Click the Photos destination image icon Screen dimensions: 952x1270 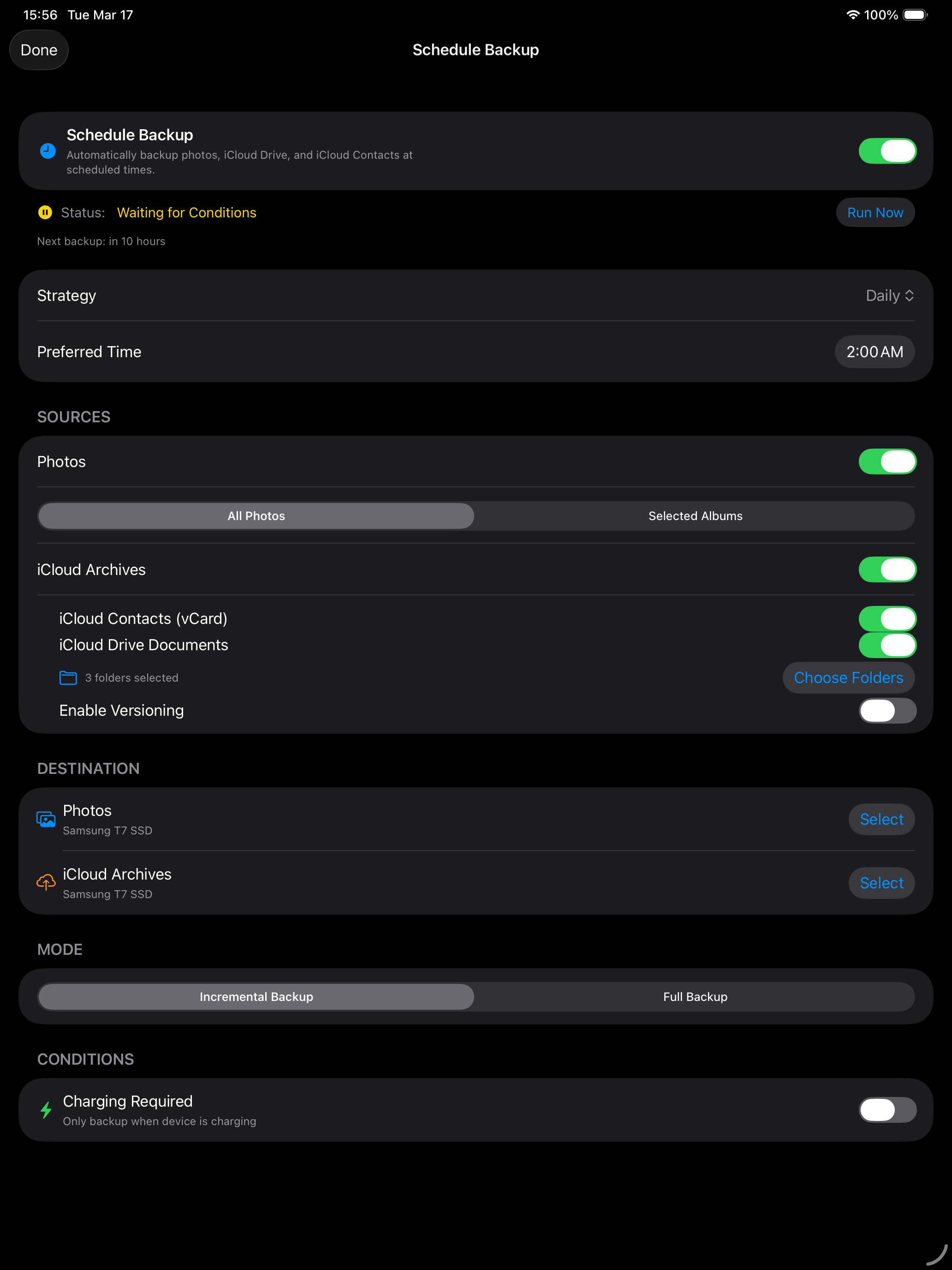[x=46, y=819]
